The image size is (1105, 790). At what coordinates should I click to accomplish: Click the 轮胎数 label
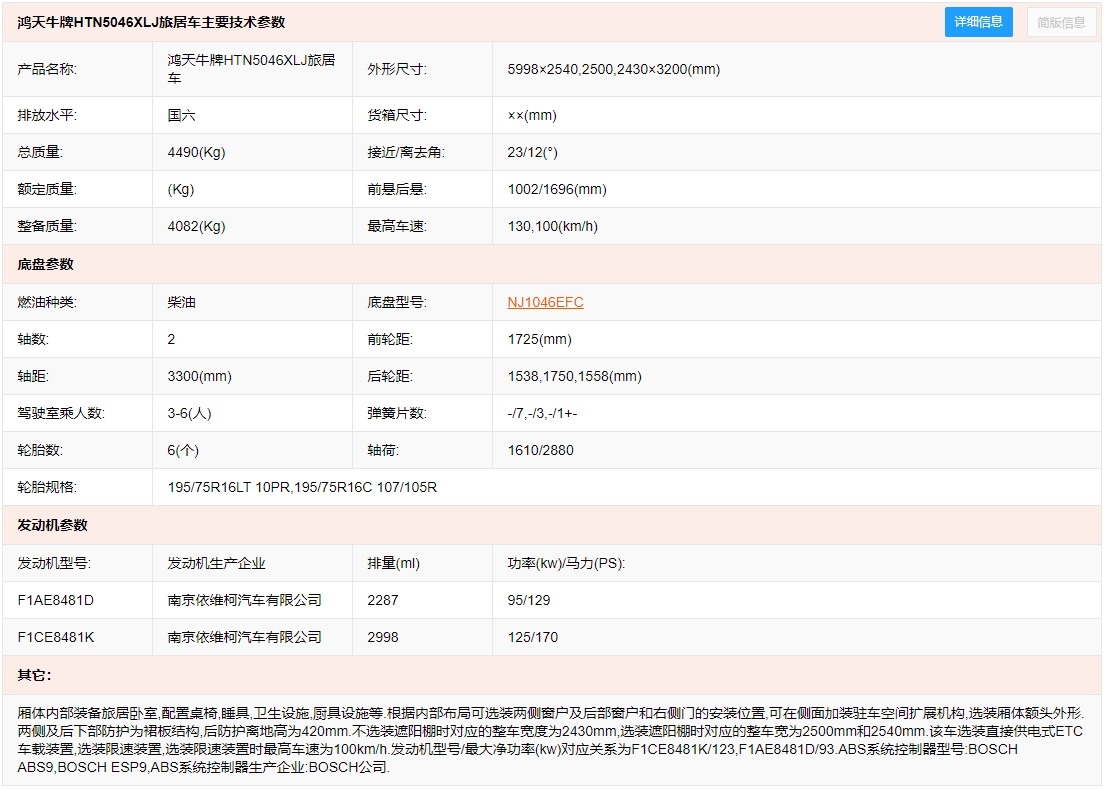[40, 450]
